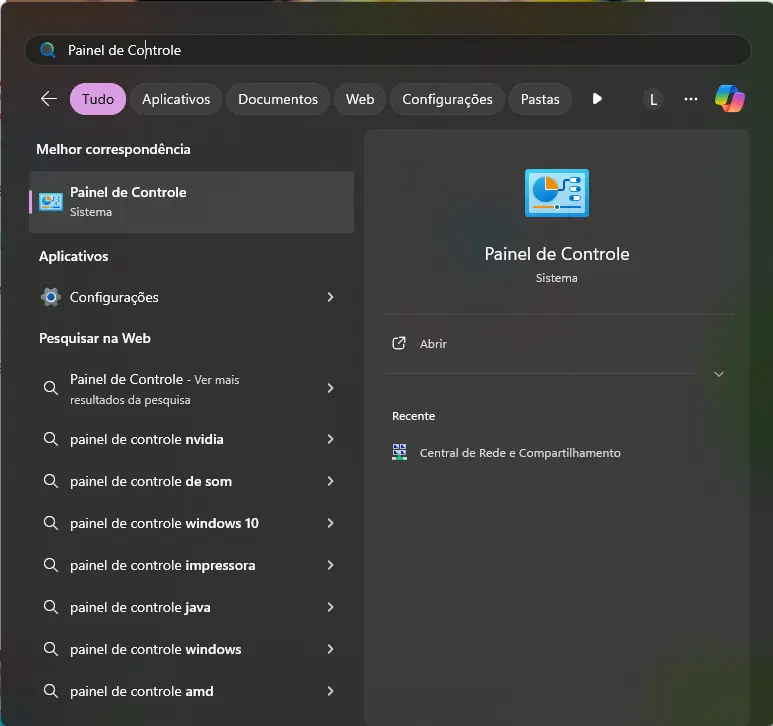
Task: Click the Sistema label under the preview title
Action: coord(557,278)
